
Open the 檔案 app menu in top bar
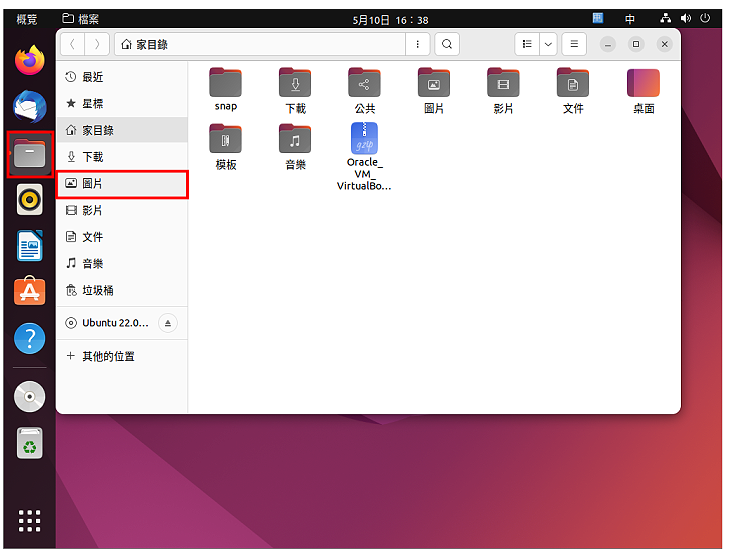pos(81,19)
